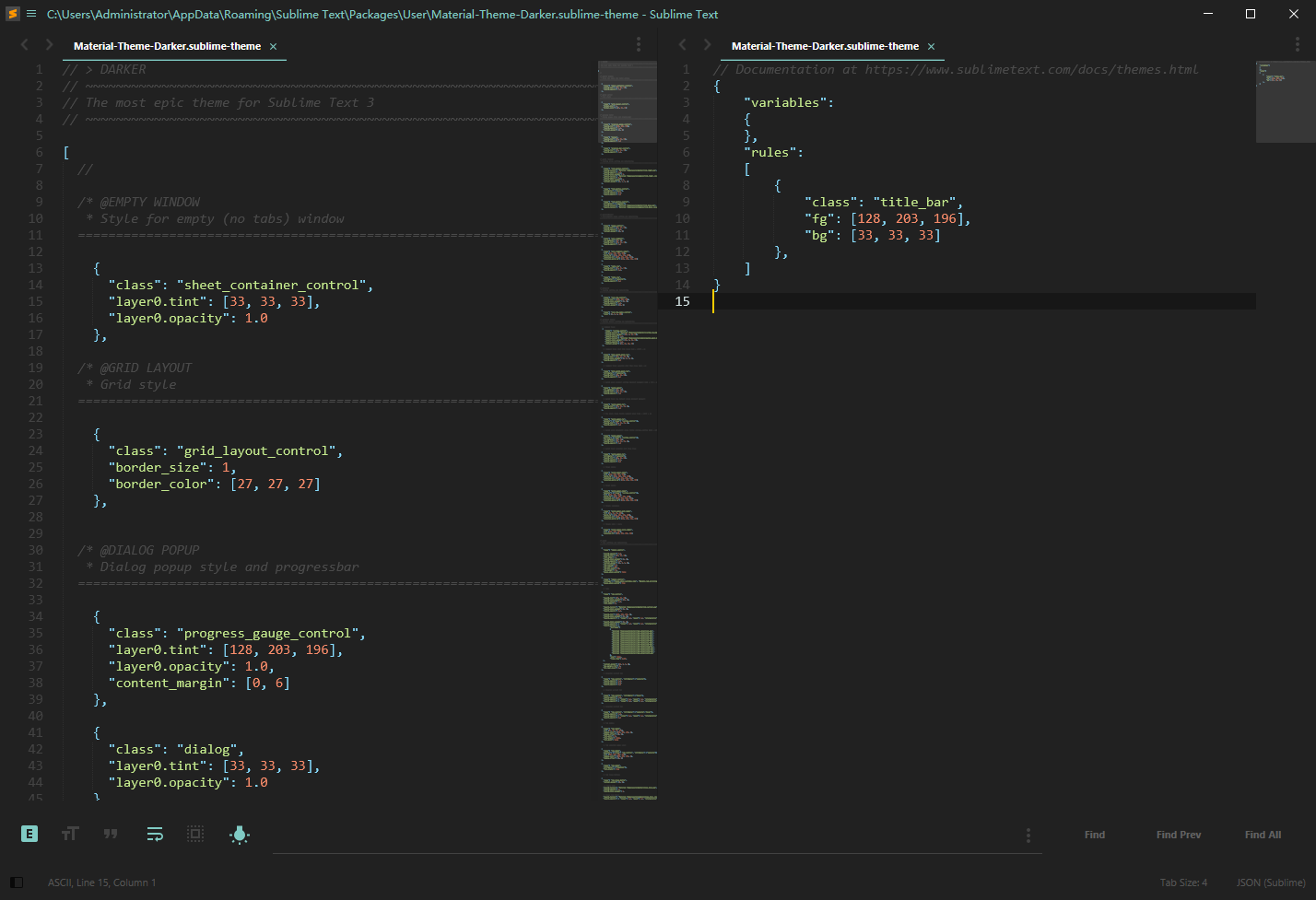Click "The most epic theme" comment line
1316x900 pixels.
click(x=218, y=102)
